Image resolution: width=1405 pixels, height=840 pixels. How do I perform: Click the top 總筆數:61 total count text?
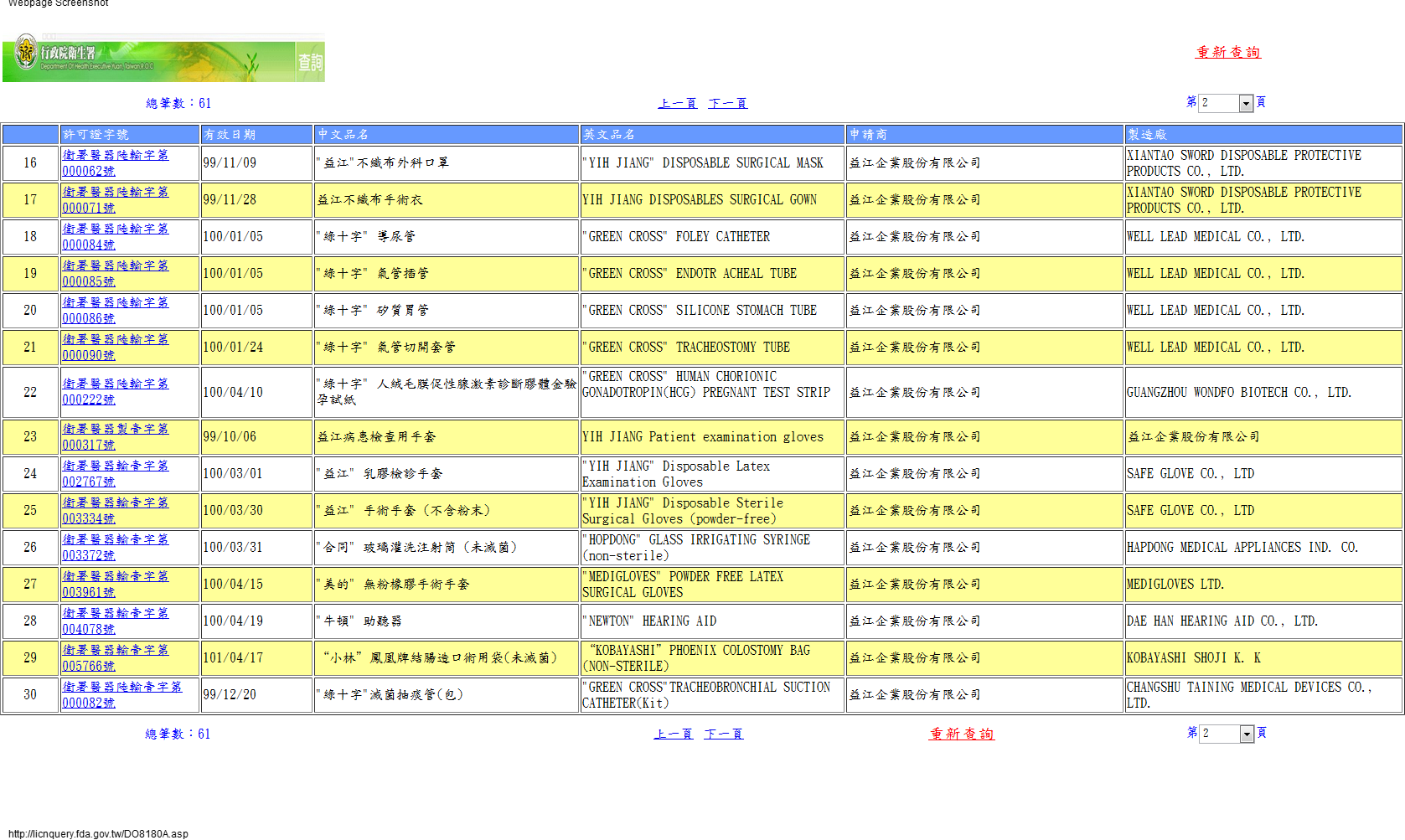pyautogui.click(x=178, y=103)
